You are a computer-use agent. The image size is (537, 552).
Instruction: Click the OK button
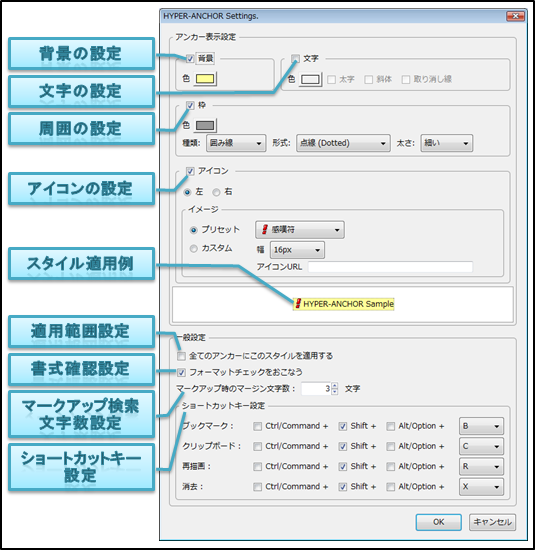[x=438, y=522]
